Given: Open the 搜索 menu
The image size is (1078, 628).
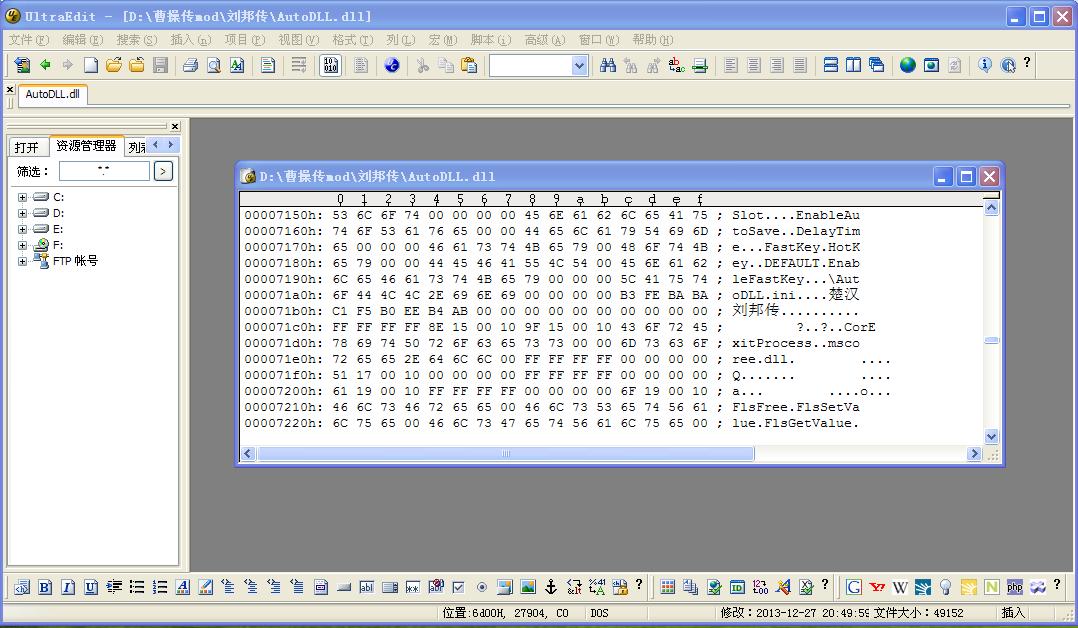Looking at the screenshot, I should click(136, 40).
